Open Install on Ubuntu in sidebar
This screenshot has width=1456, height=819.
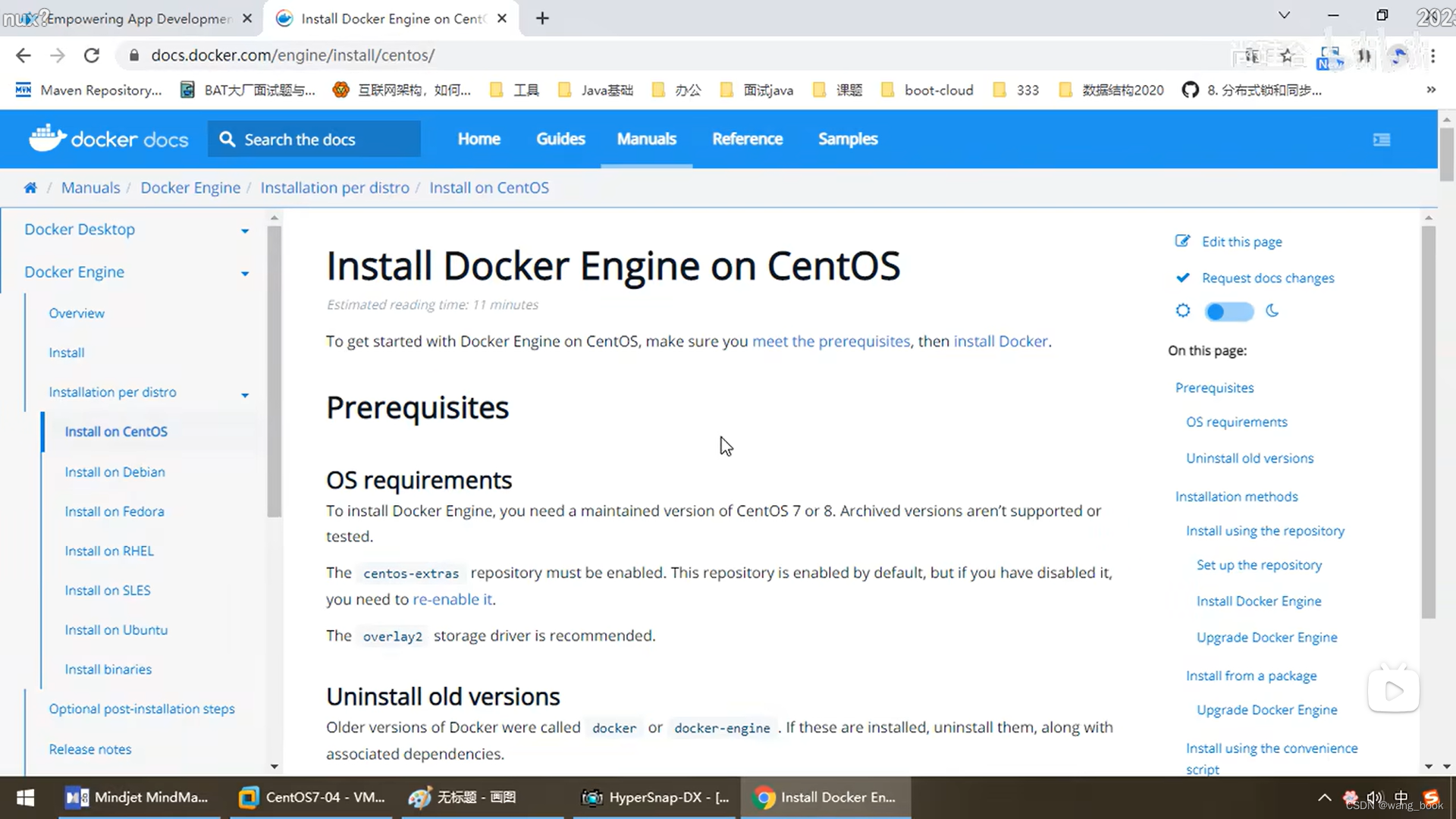pos(116,629)
